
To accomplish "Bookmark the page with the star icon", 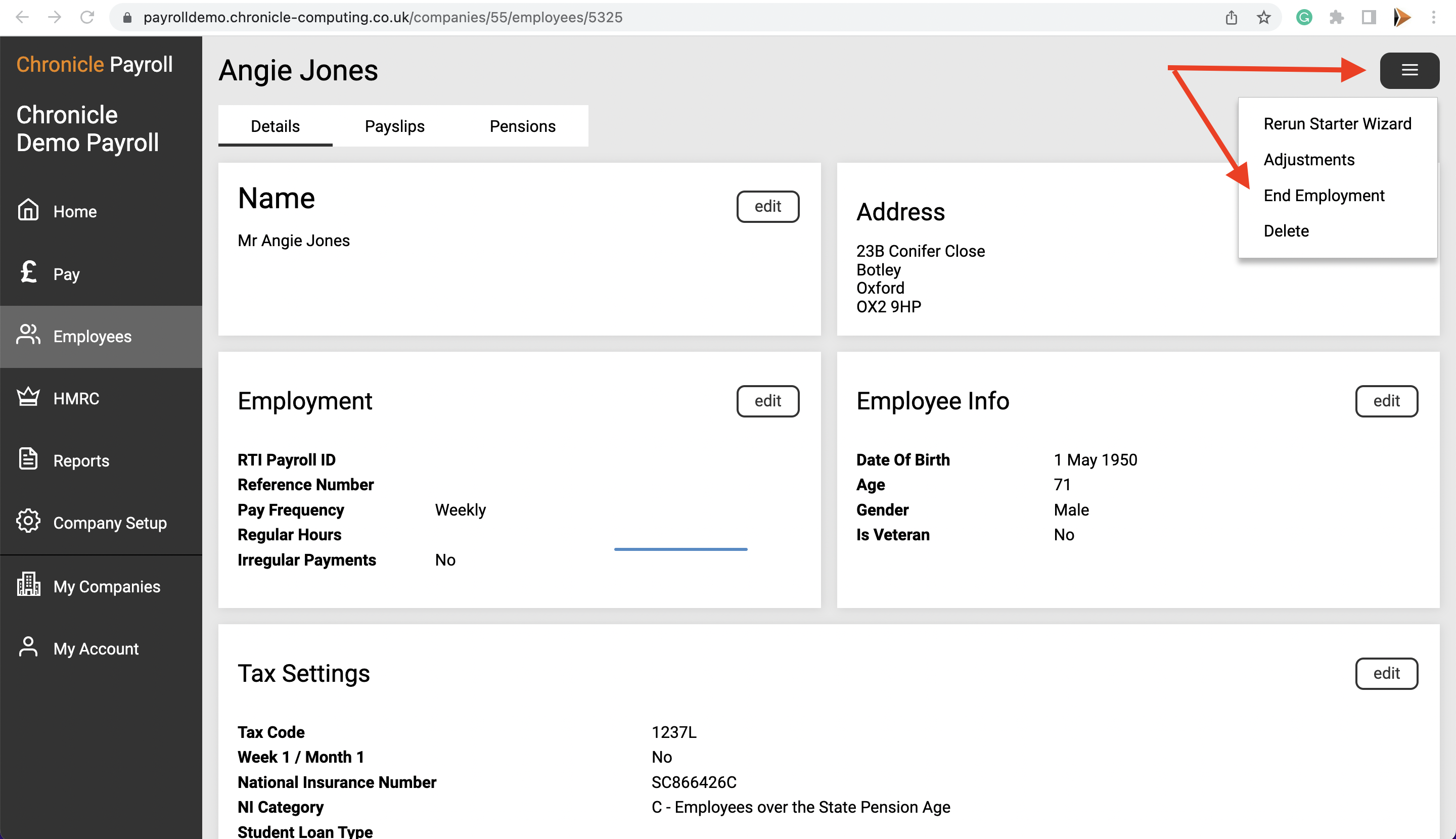I will click(1263, 17).
